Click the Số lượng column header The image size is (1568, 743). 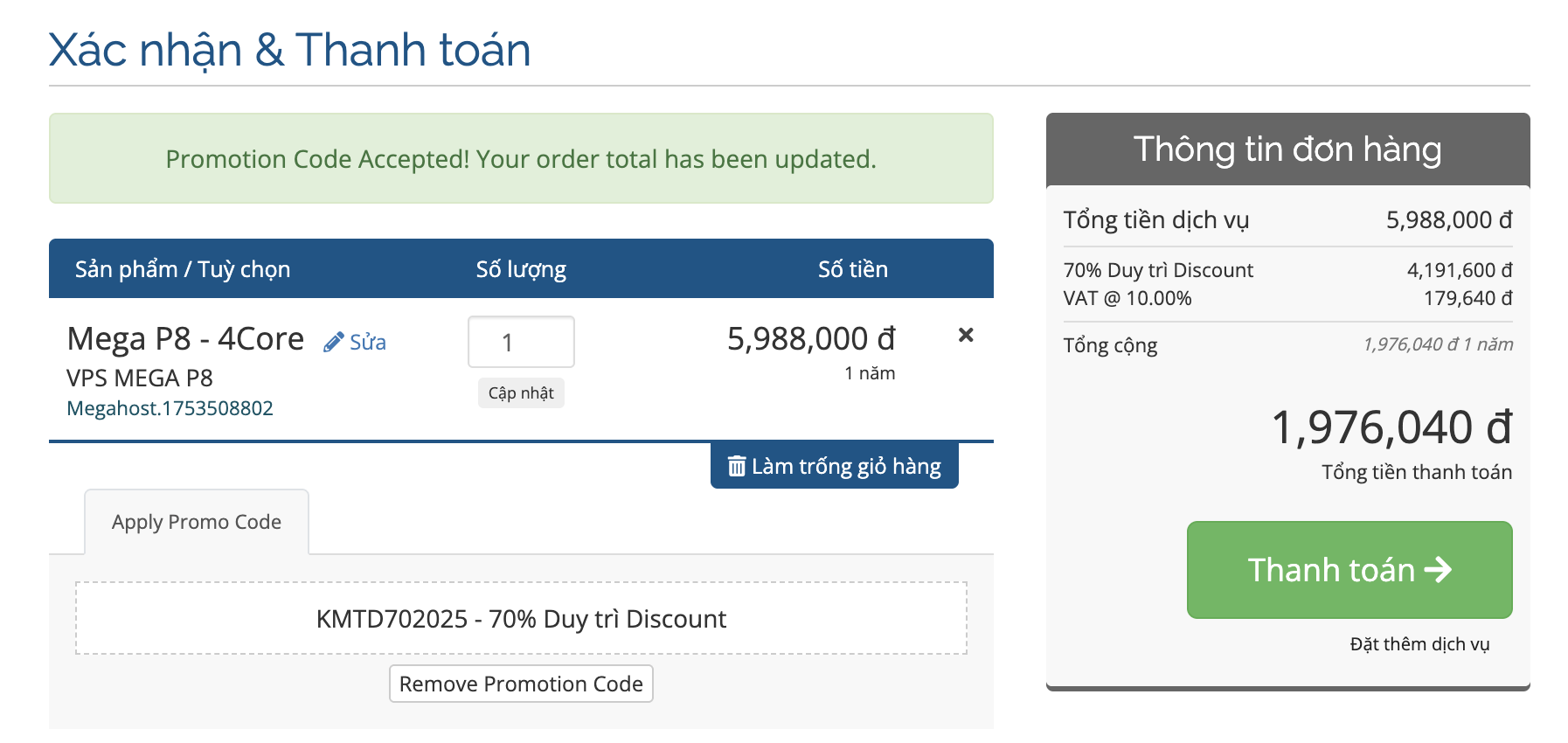coord(521,269)
